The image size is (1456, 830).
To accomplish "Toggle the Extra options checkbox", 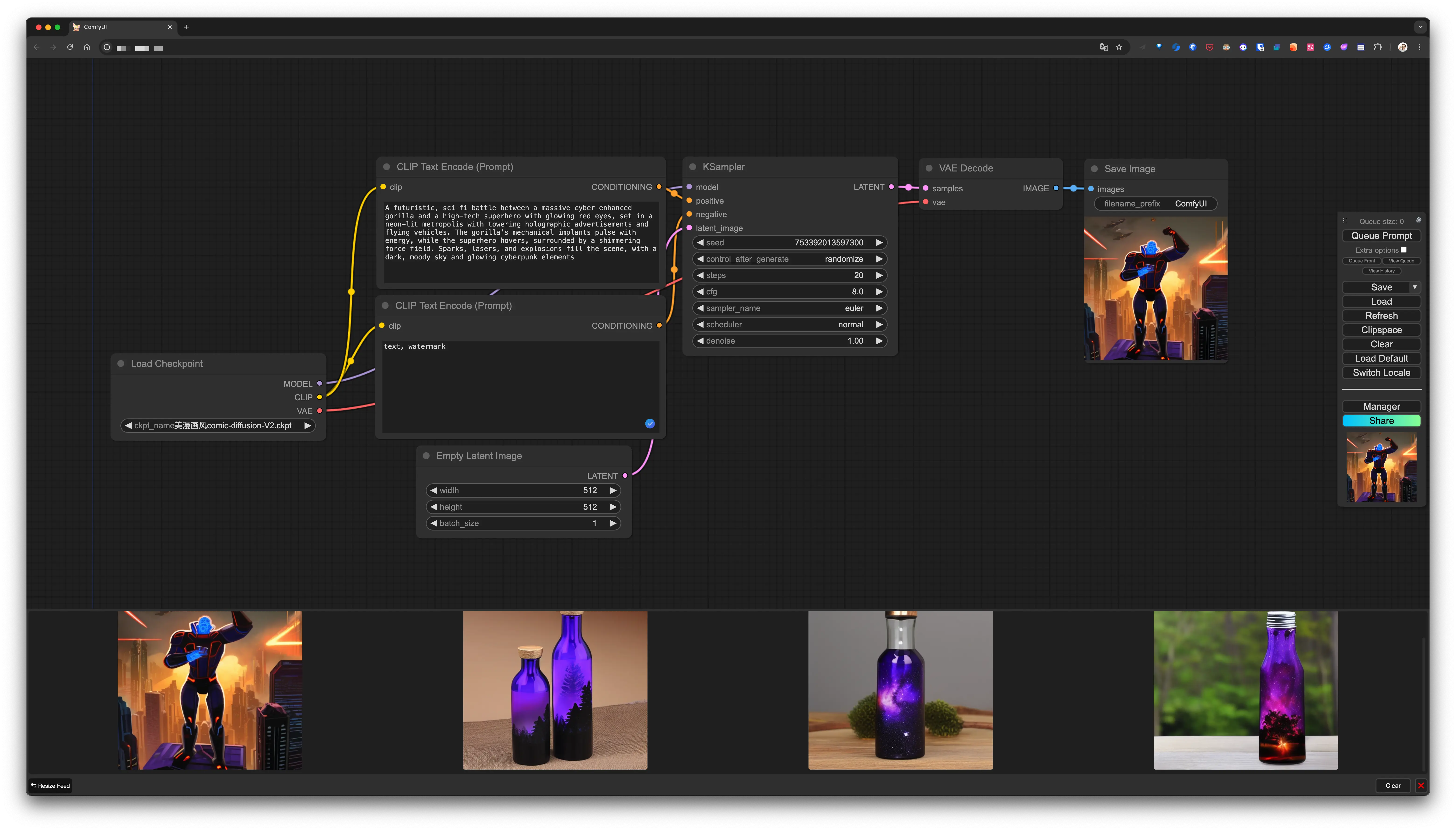I will click(1403, 250).
